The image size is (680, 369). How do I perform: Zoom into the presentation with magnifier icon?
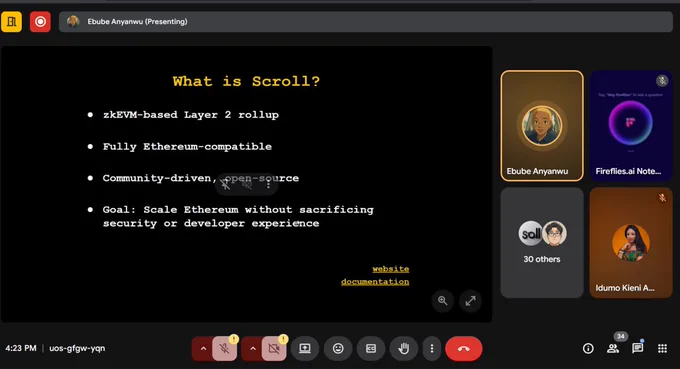click(442, 300)
